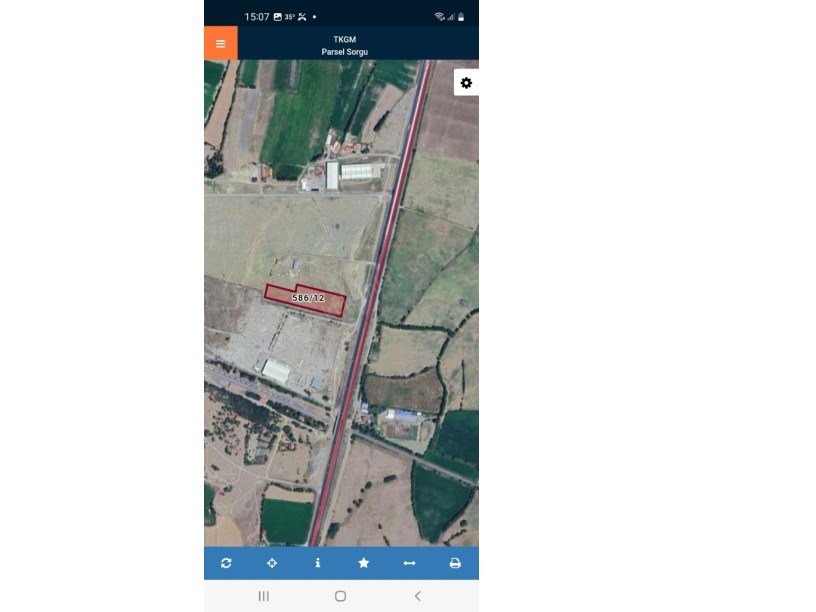Tap the battery indicator in status bar
Screen dimensions: 816x612
(x=461, y=17)
